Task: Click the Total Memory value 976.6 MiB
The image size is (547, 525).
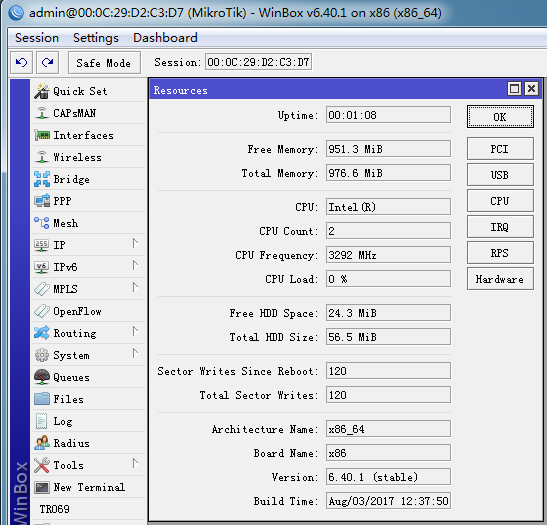Action: point(388,173)
